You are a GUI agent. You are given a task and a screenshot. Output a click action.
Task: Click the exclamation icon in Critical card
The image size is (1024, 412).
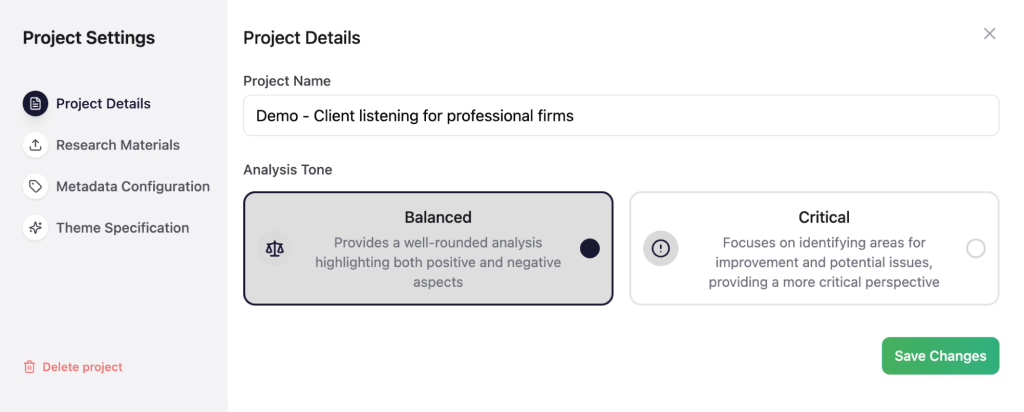tap(660, 248)
